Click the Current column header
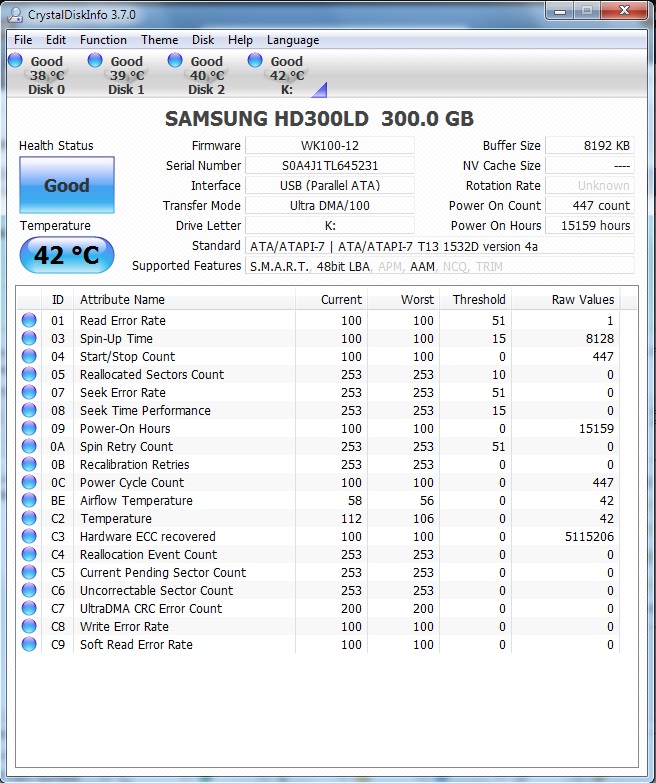This screenshot has height=783, width=656. click(x=331, y=300)
